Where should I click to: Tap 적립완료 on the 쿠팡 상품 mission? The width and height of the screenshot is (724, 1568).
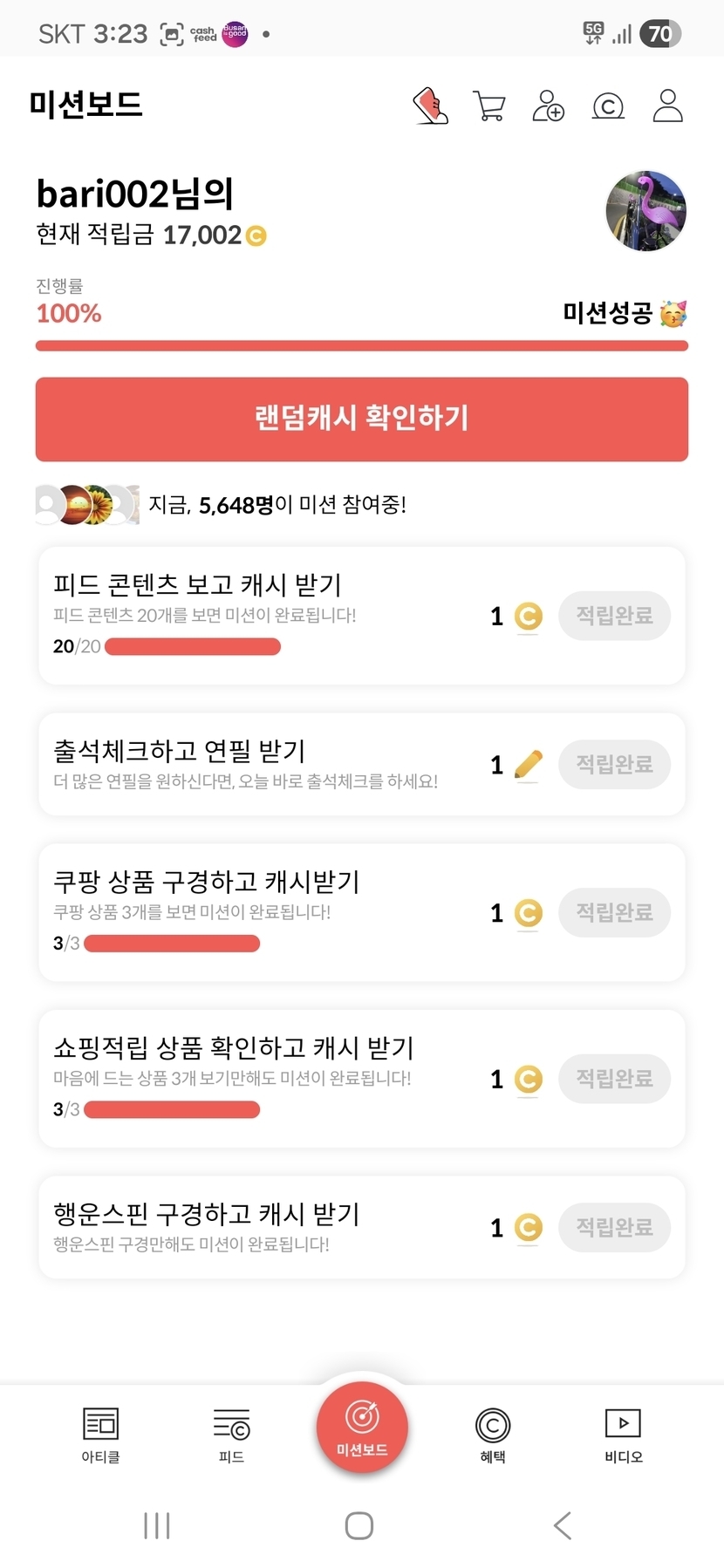pyautogui.click(x=614, y=913)
